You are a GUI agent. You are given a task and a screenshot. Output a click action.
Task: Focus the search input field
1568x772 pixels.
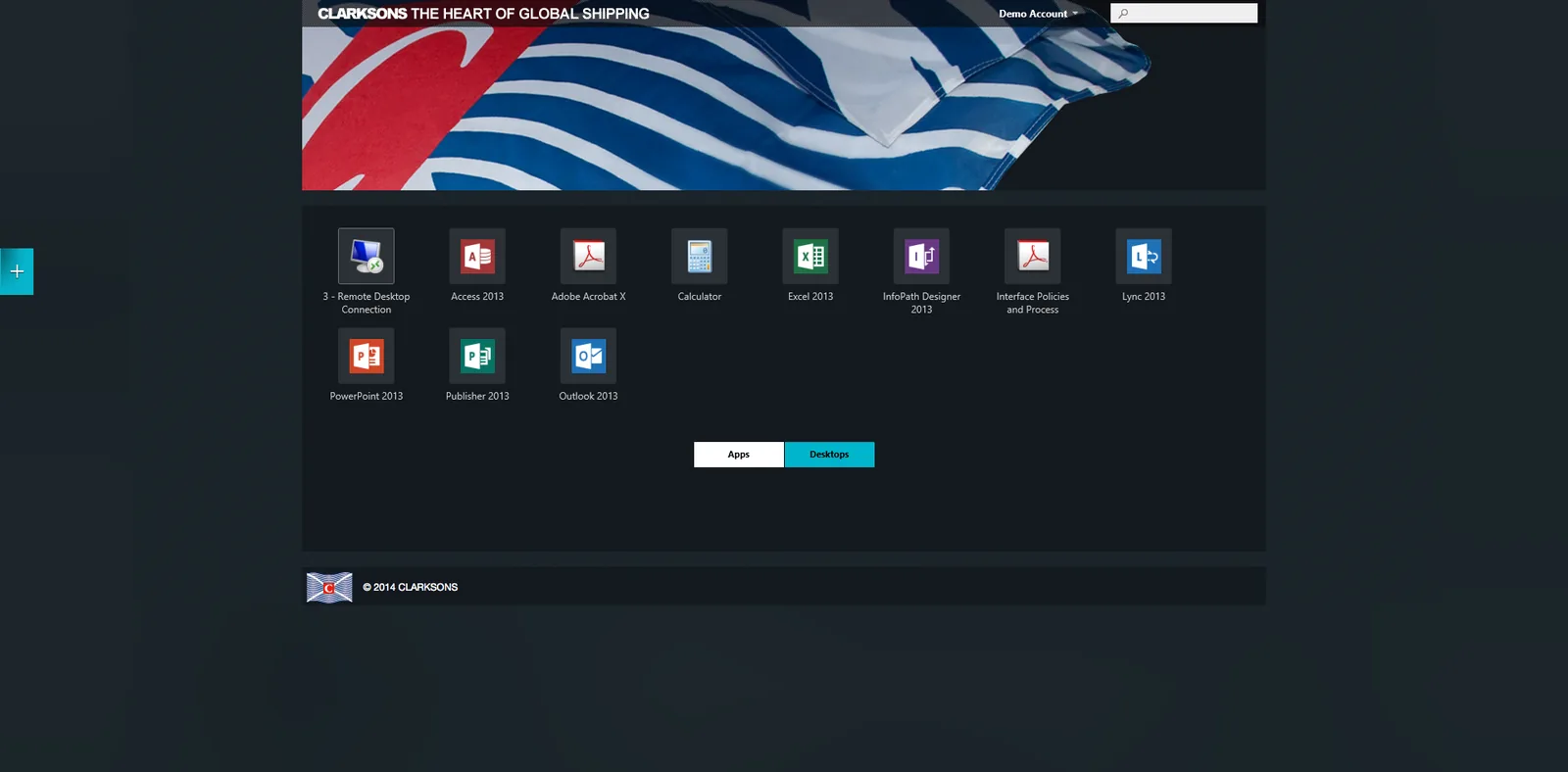1184,14
